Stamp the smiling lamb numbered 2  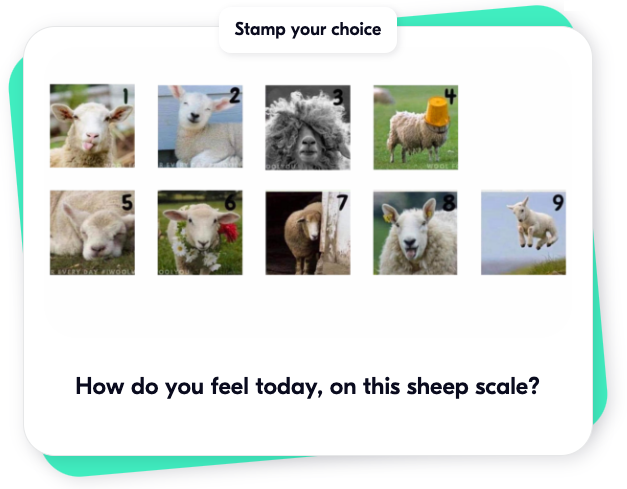click(200, 126)
